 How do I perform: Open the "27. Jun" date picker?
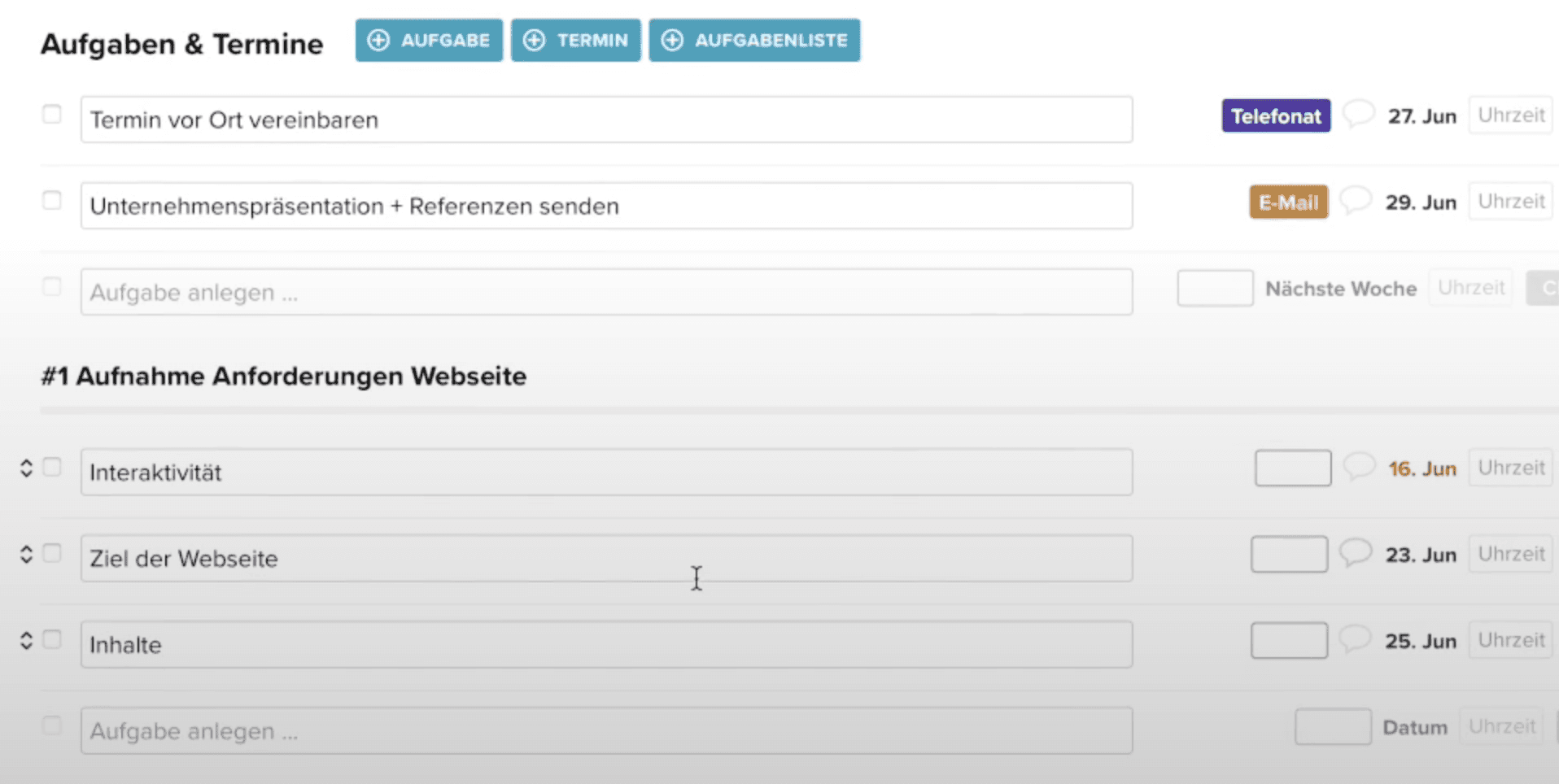tap(1422, 115)
